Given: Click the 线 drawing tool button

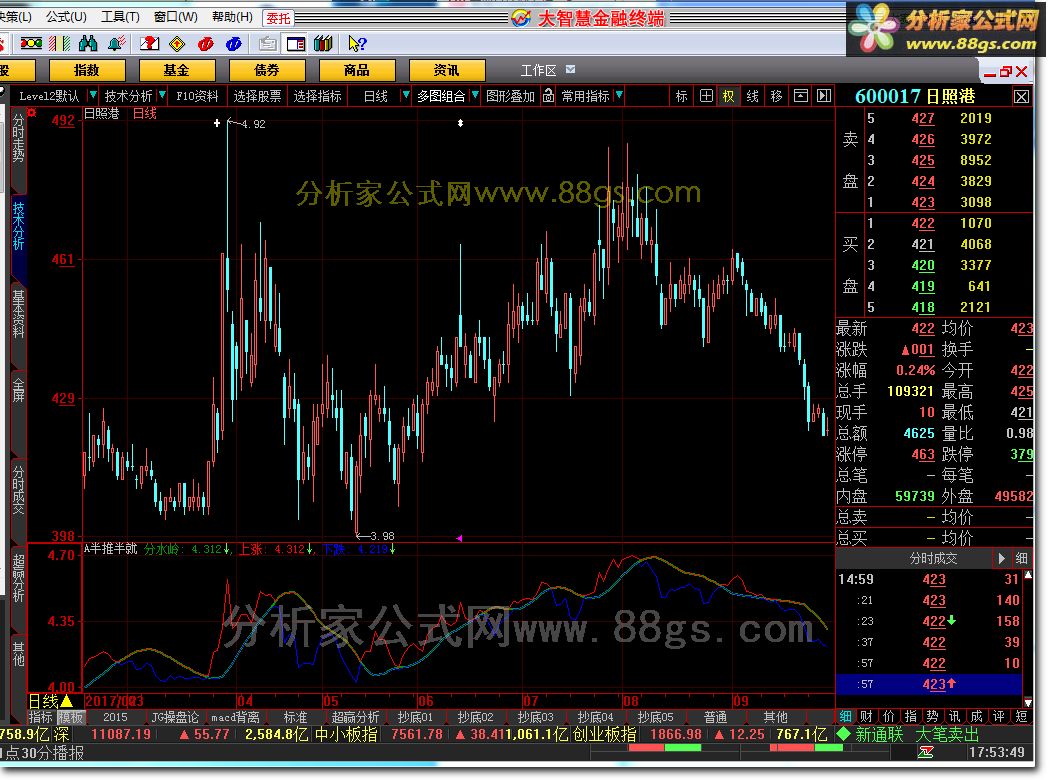Looking at the screenshot, I should pyautogui.click(x=753, y=96).
